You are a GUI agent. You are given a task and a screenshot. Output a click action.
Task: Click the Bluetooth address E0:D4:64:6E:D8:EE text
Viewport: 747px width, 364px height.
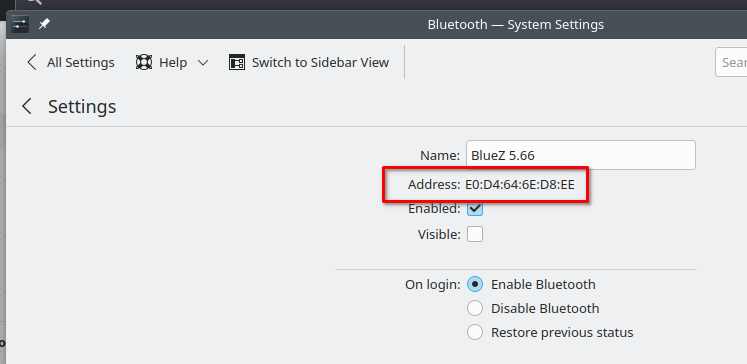pos(520,184)
